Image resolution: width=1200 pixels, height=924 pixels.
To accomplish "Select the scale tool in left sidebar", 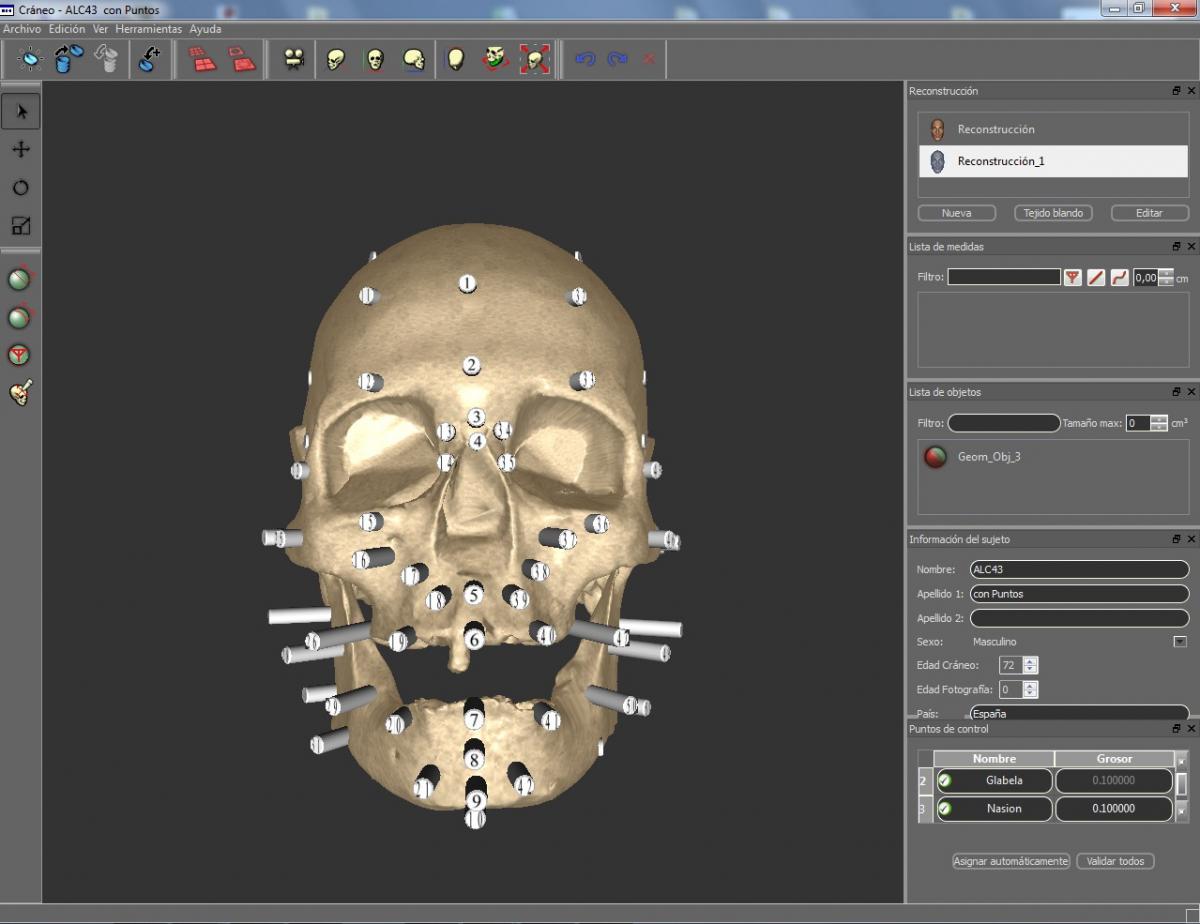I will pyautogui.click(x=21, y=226).
